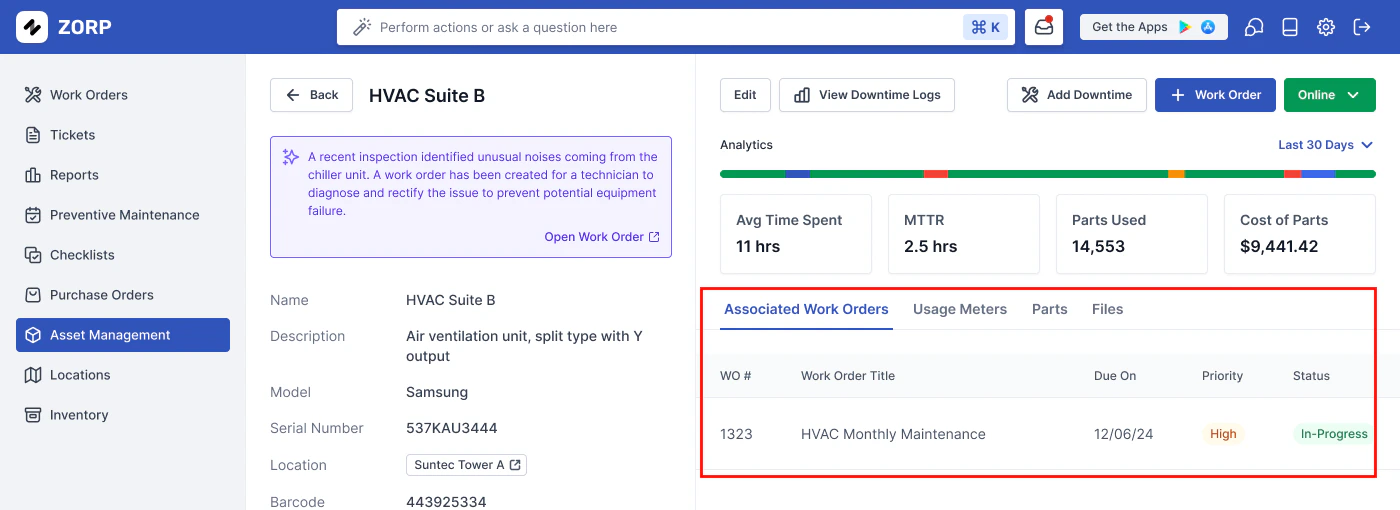Image resolution: width=1400 pixels, height=510 pixels.
Task: Open the Last 30 Days range dropdown
Action: point(1326,145)
